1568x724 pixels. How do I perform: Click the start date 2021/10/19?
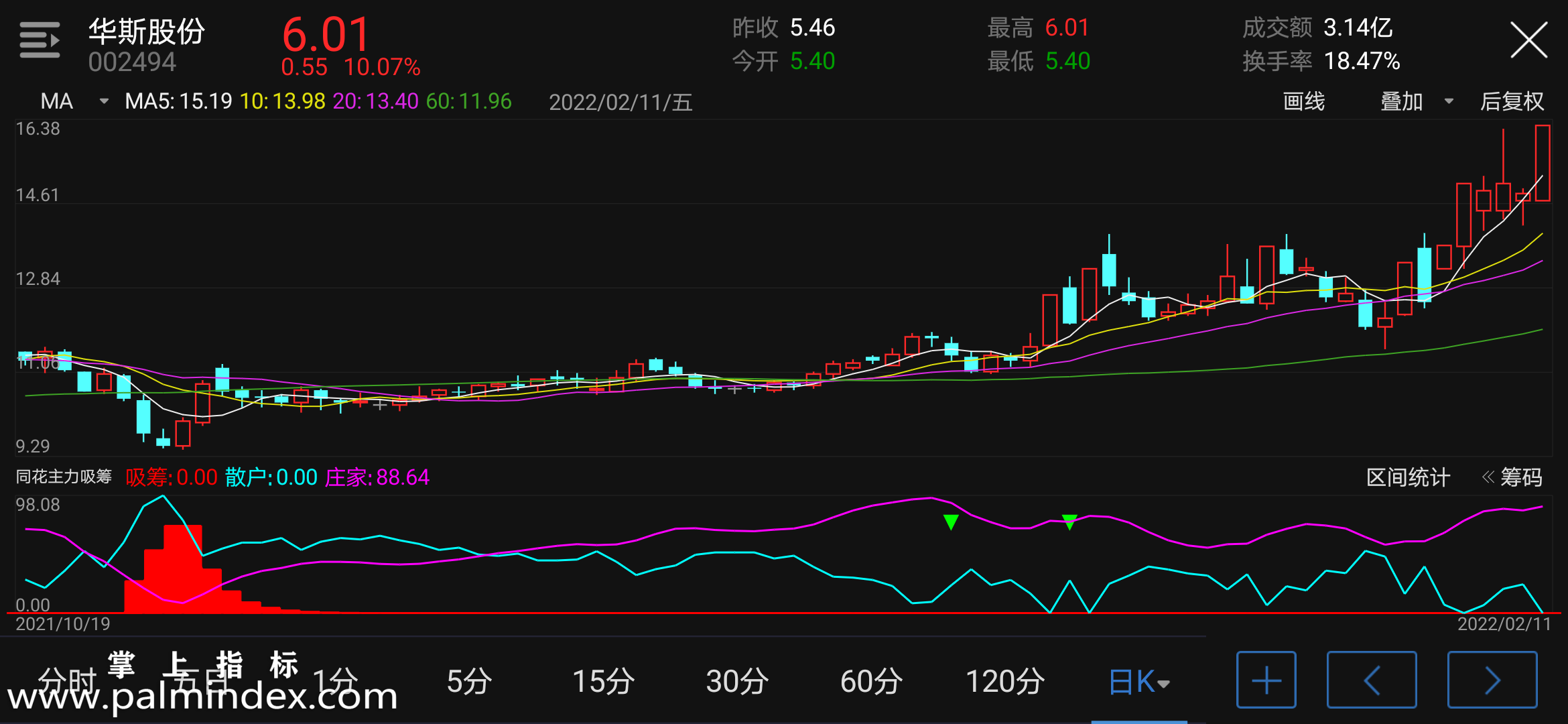point(63,624)
